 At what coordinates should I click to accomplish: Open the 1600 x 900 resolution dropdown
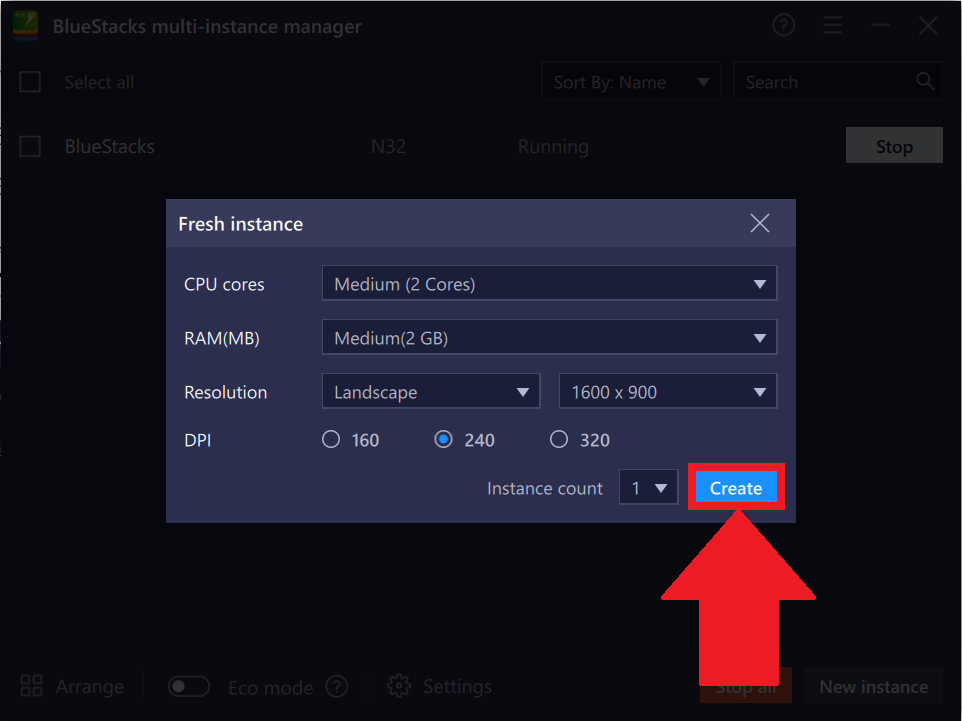coord(668,391)
